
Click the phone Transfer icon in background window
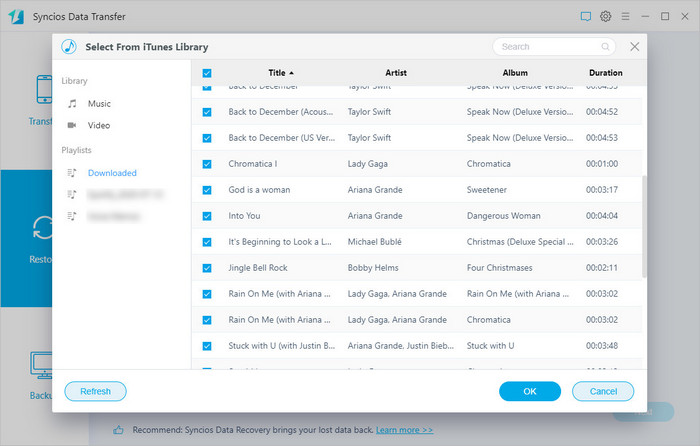(44, 89)
